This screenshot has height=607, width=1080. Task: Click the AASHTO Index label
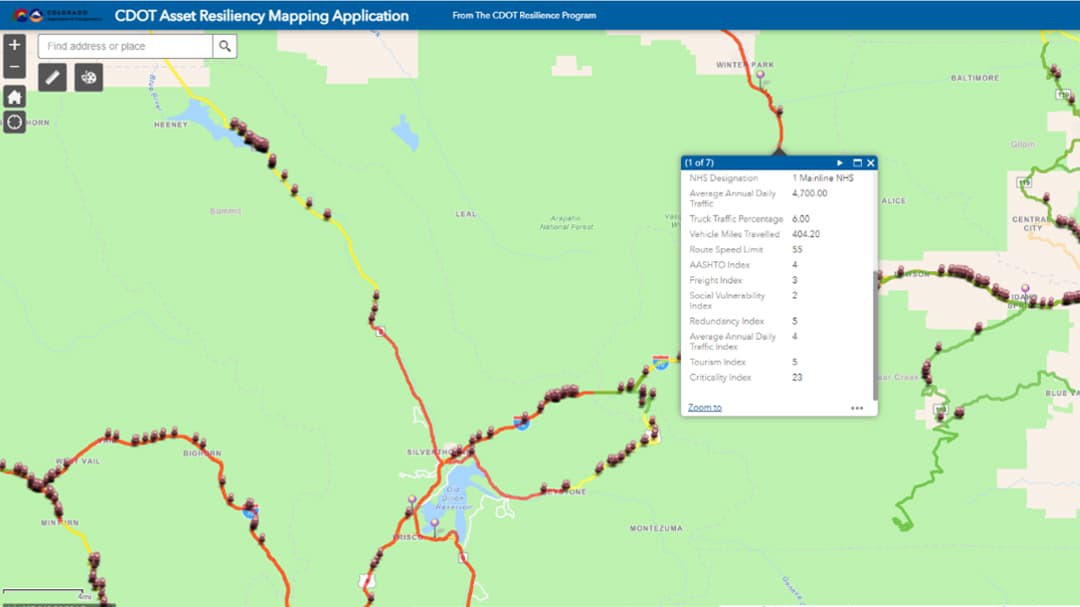[719, 265]
